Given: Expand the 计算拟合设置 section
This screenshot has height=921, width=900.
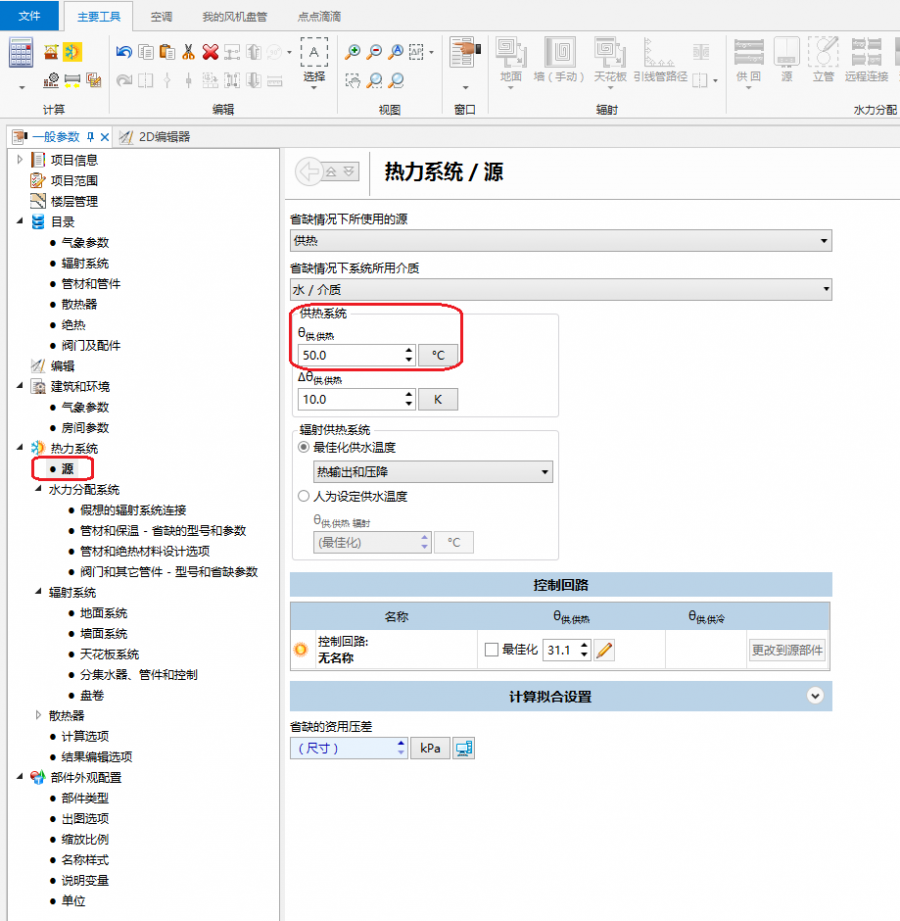Looking at the screenshot, I should point(815,696).
